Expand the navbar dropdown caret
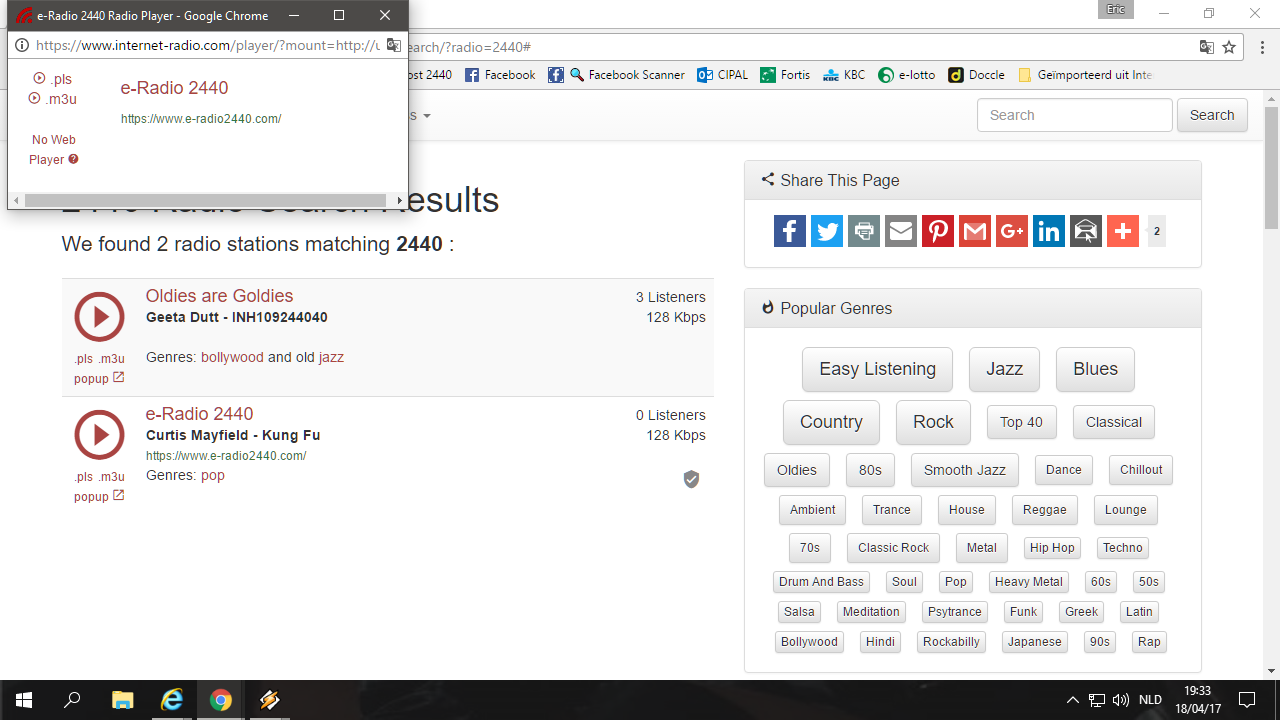 [x=427, y=116]
